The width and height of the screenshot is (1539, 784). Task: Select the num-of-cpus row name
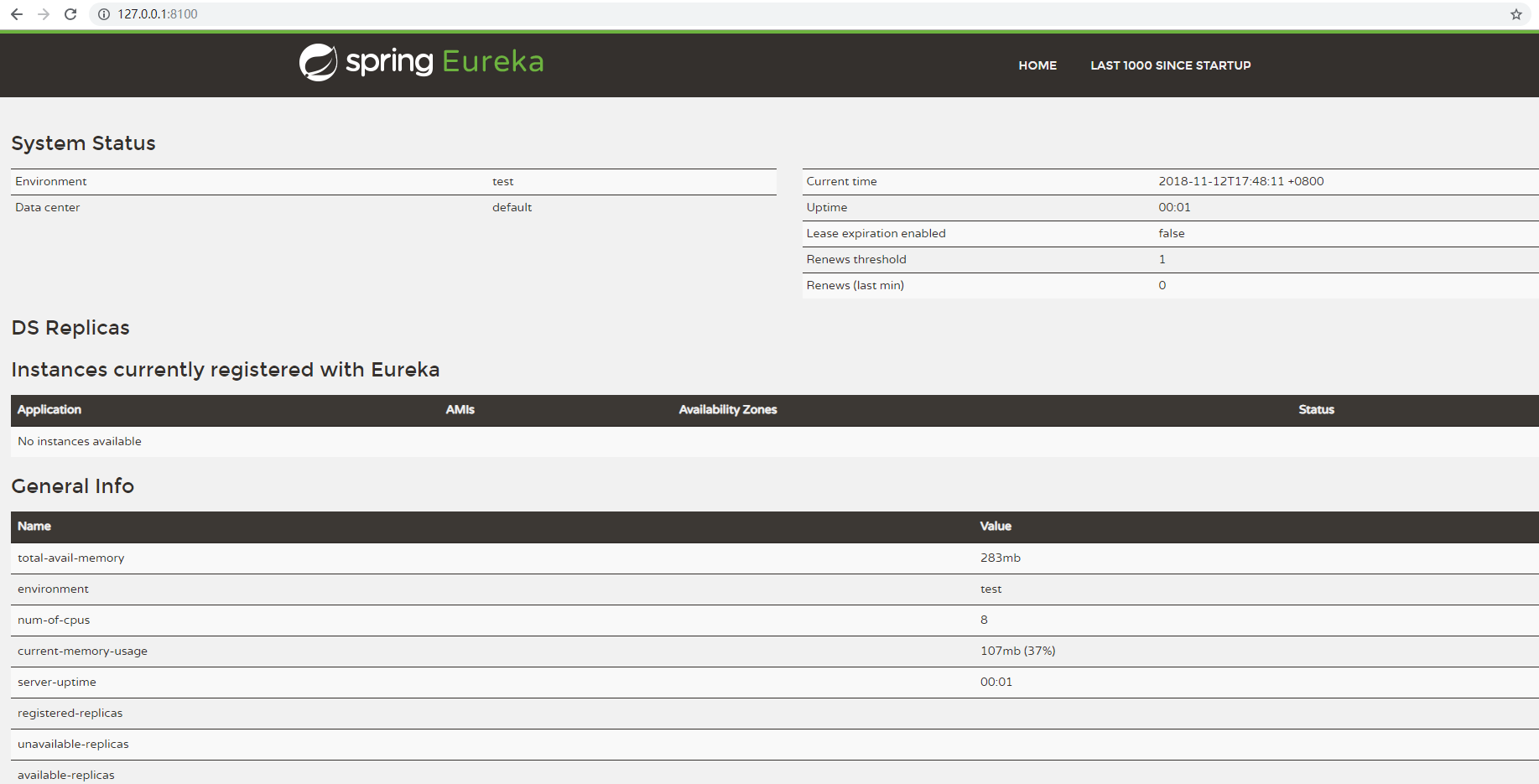tap(54, 620)
